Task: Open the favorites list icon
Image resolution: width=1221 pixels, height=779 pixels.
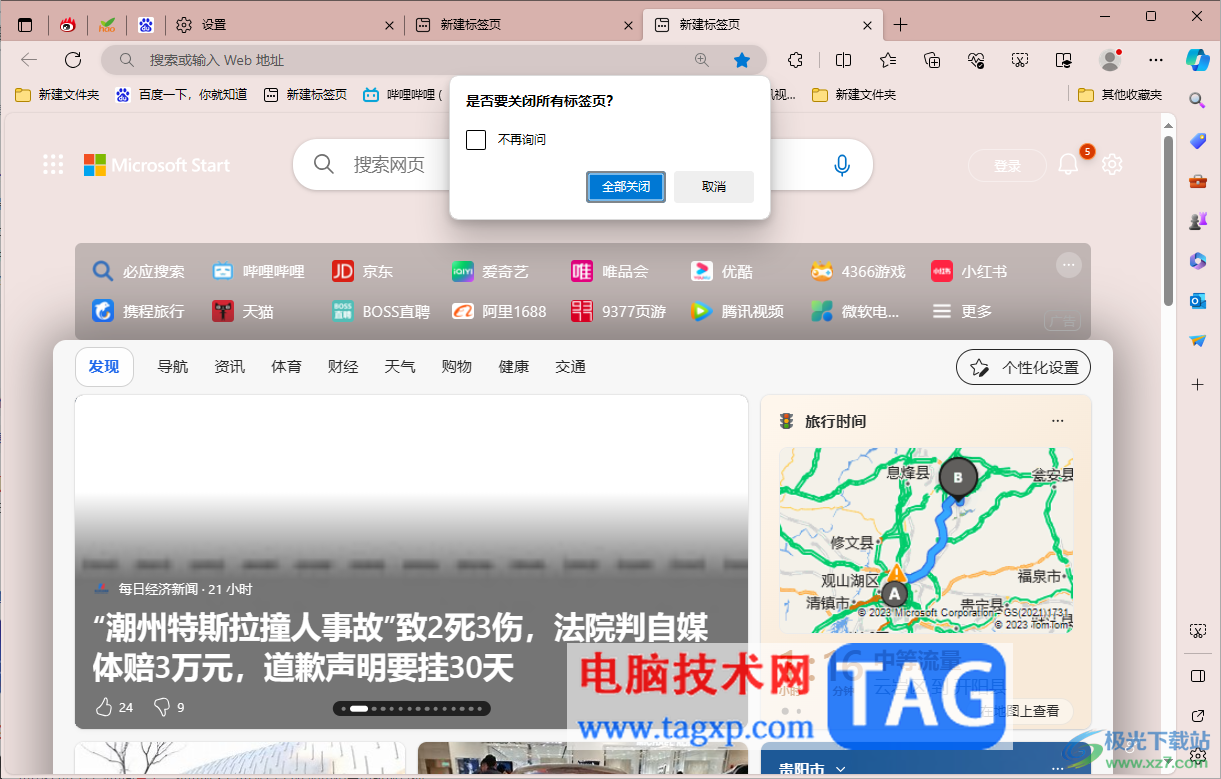Action: click(888, 60)
